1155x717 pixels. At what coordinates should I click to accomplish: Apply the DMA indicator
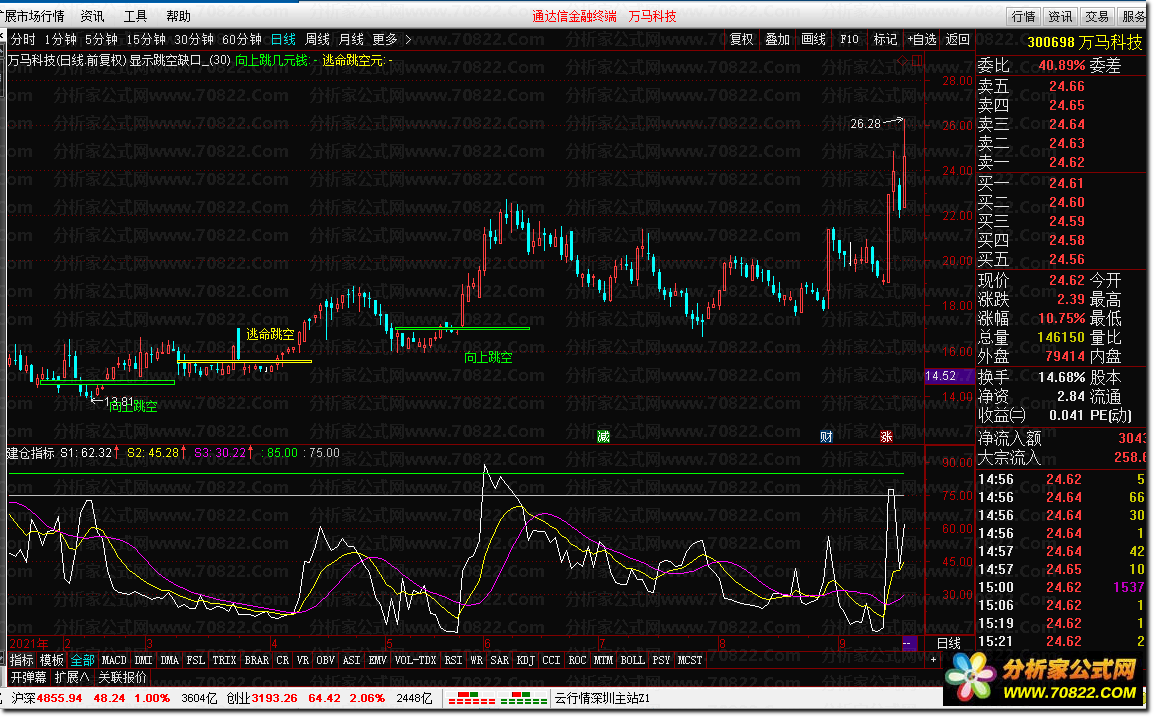point(169,660)
